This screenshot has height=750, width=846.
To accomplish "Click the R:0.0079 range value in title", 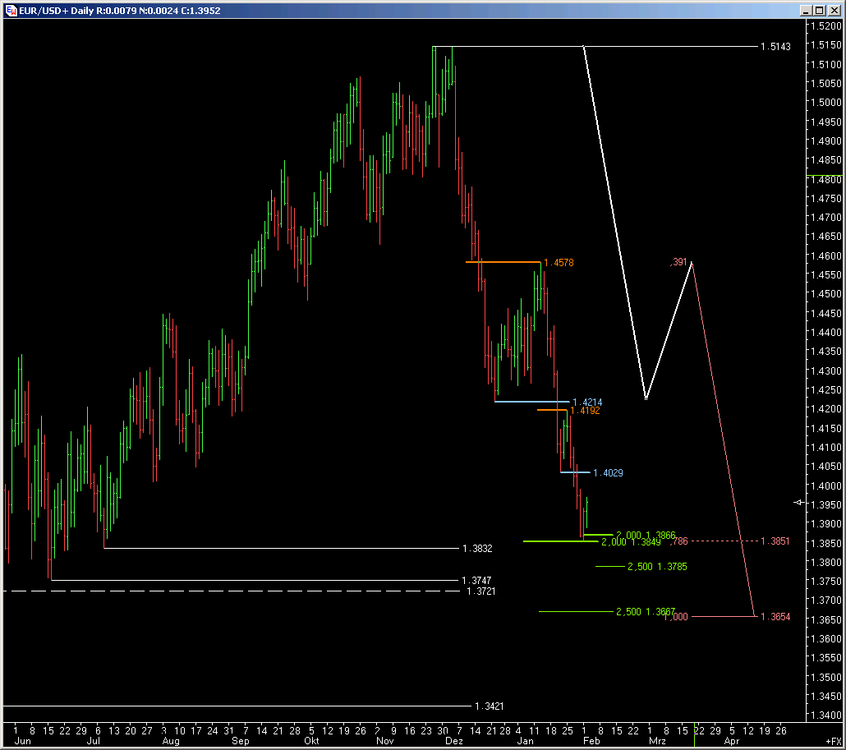I will tap(117, 10).
